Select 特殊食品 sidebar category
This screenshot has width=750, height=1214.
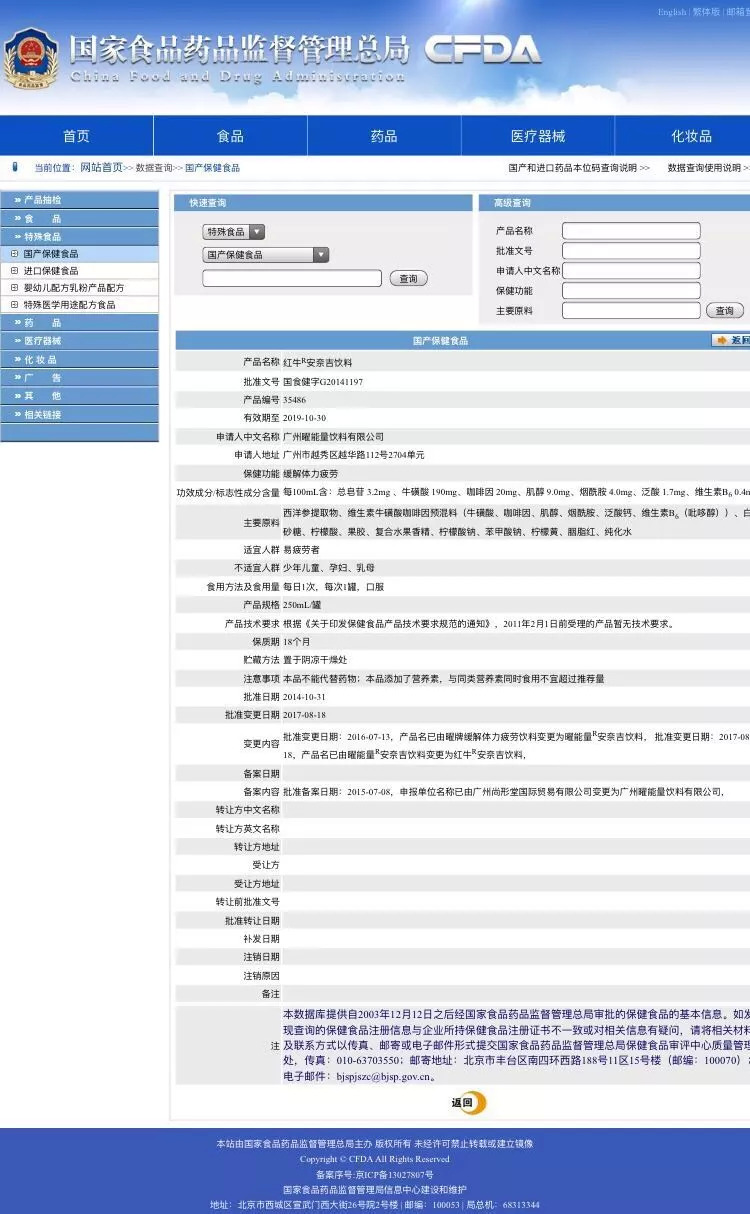tap(79, 236)
